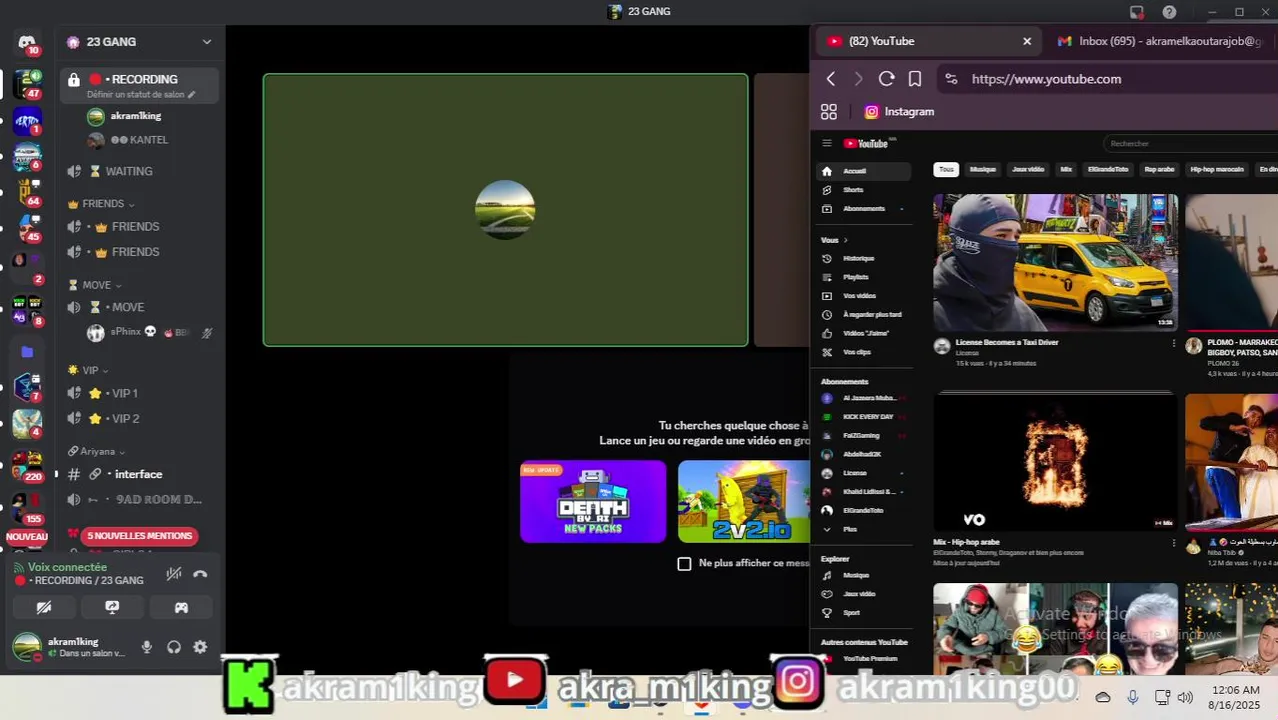This screenshot has height=720, width=1278.
Task: Start an activity with the game controller icon
Action: point(181,607)
